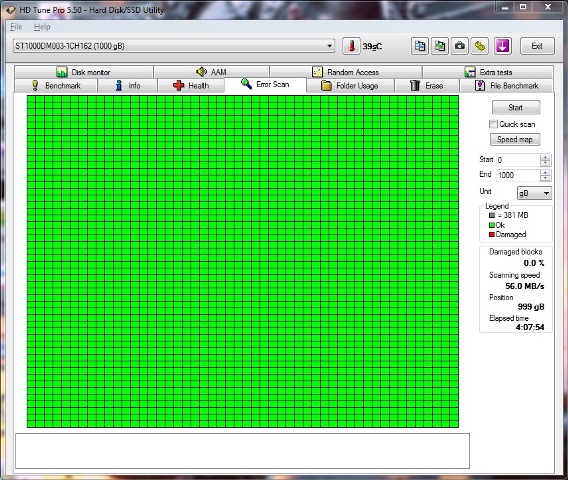Increase the Start value with up arrow
Image resolution: width=568 pixels, height=480 pixels.
tap(545, 157)
